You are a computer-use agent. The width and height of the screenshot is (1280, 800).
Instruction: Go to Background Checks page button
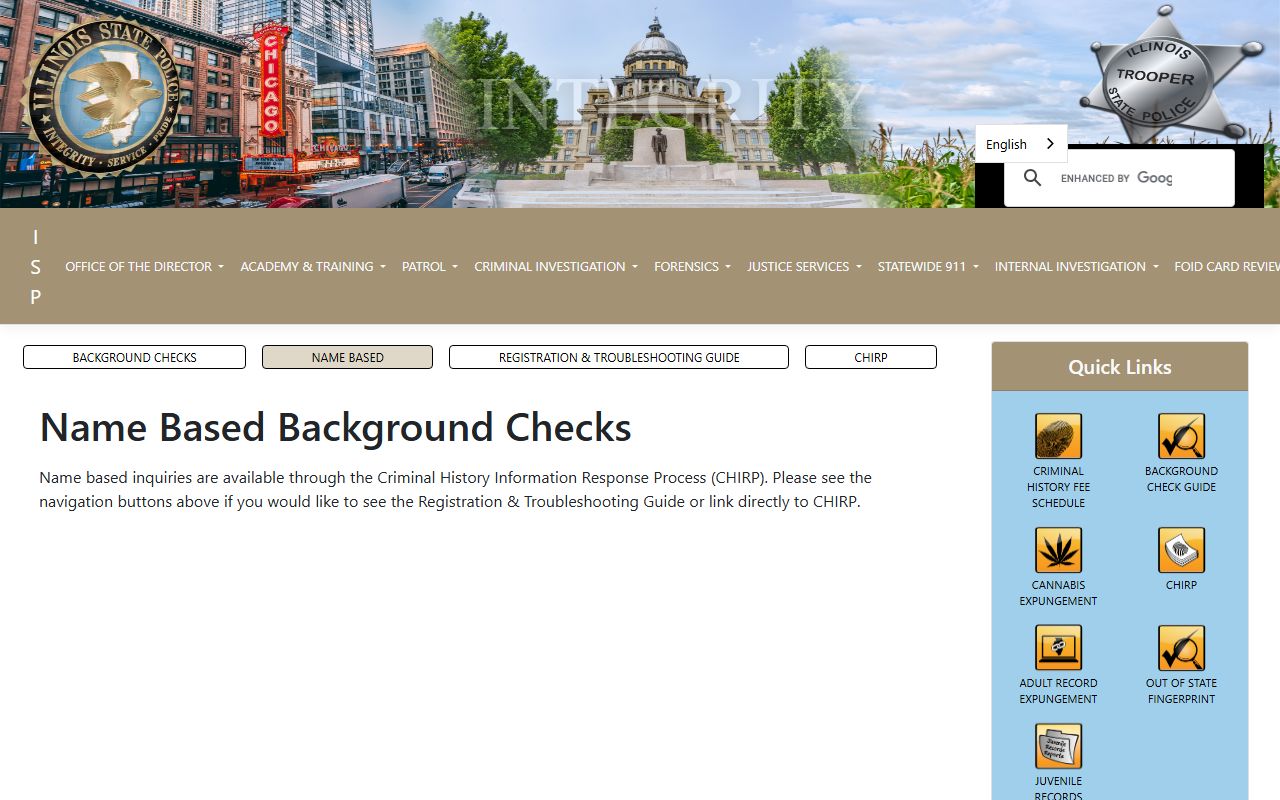click(x=134, y=357)
